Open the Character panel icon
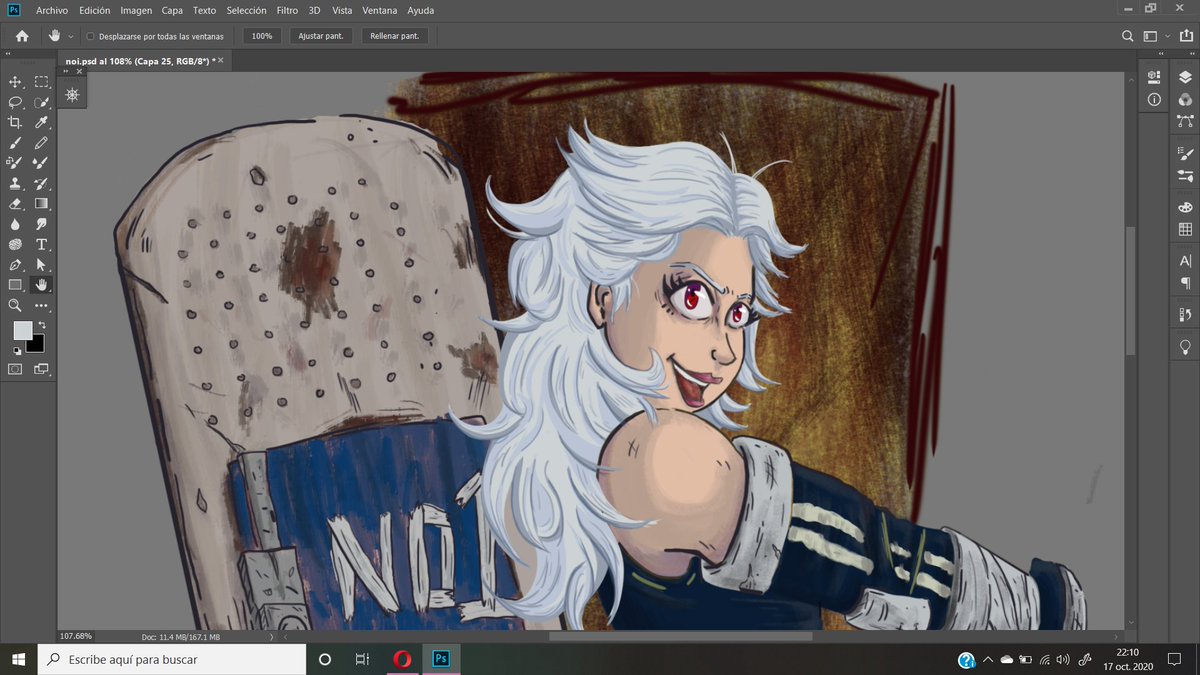Screen dimensions: 1200x675 pyautogui.click(x=1185, y=260)
